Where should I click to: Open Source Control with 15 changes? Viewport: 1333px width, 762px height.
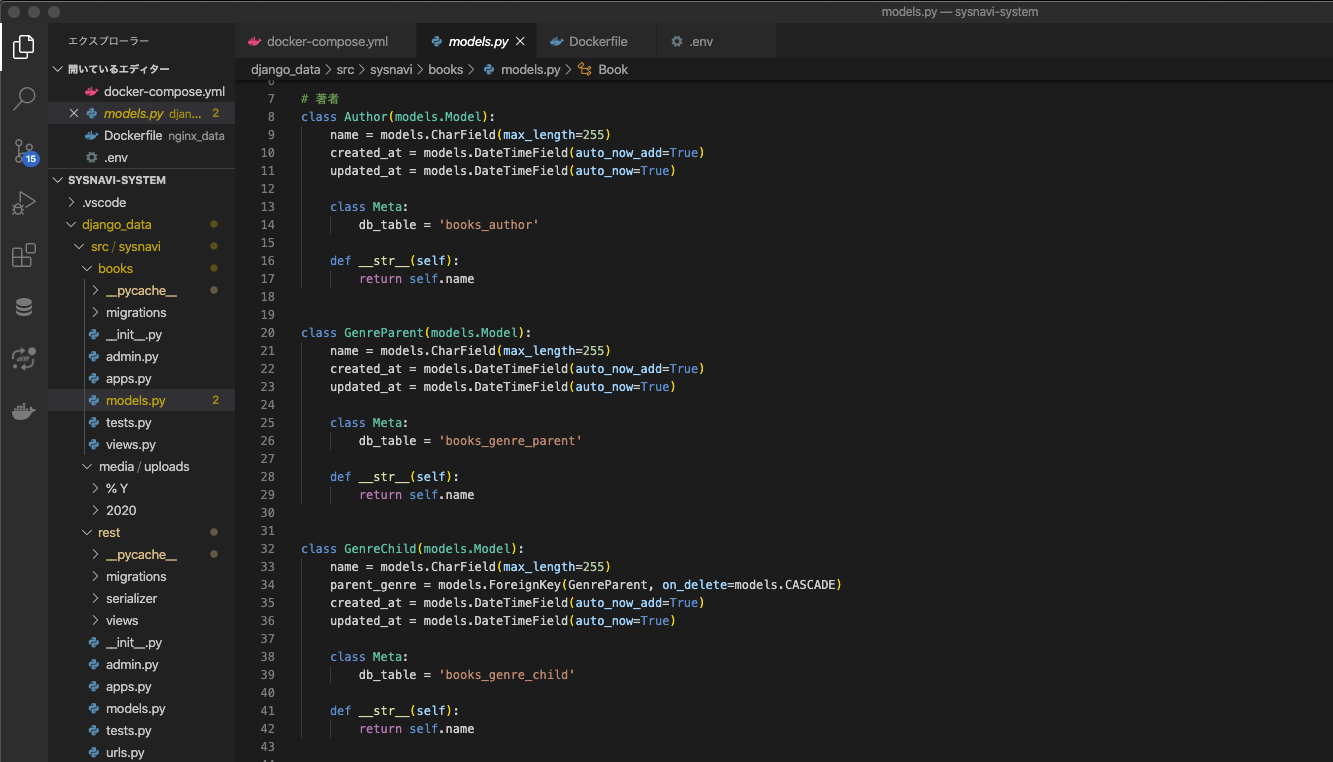pos(24,152)
